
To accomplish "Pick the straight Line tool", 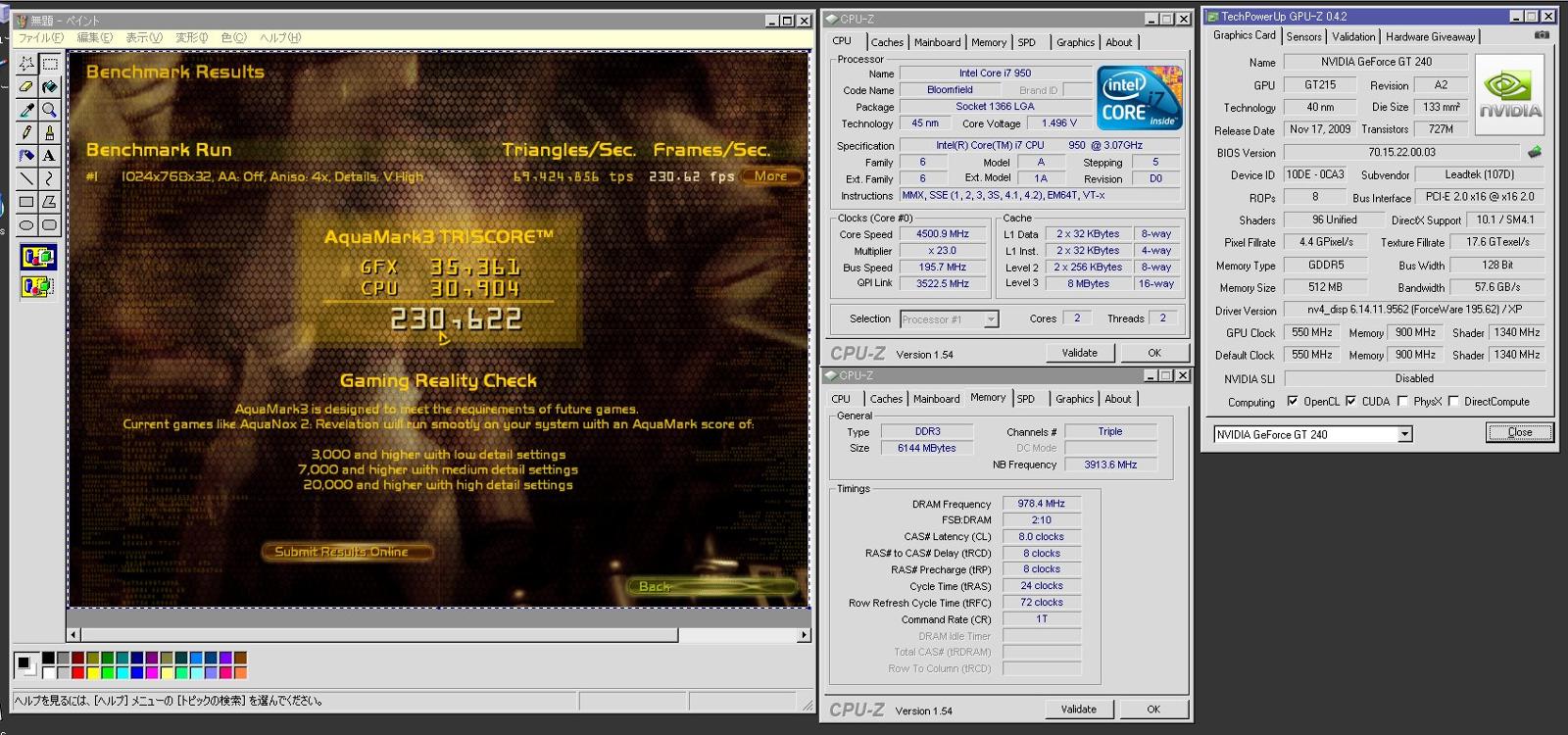I will pos(26,178).
